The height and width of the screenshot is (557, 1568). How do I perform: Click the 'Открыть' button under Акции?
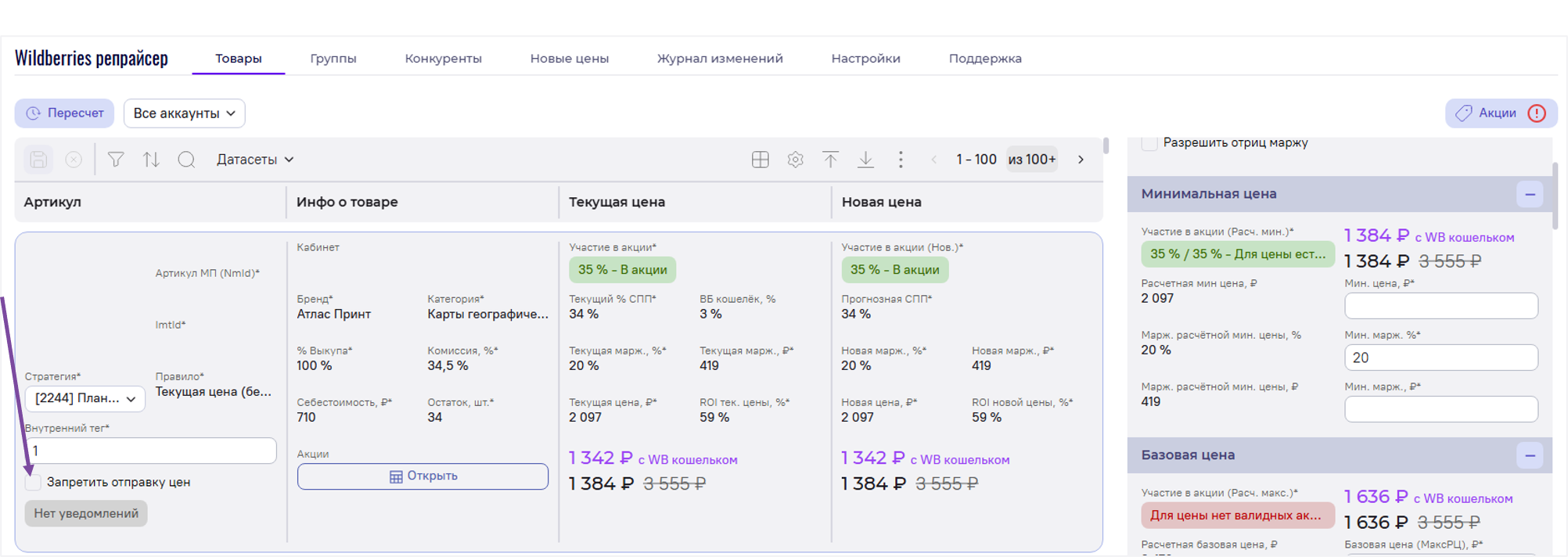click(x=423, y=476)
